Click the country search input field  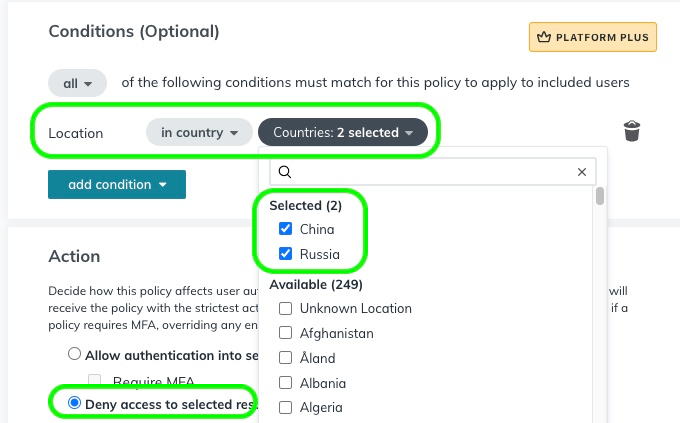coord(430,172)
